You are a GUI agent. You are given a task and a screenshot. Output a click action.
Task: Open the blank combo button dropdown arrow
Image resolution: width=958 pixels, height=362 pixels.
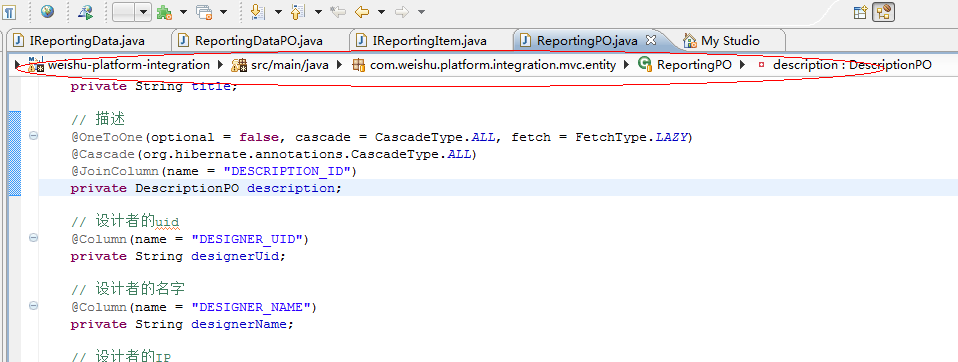tap(143, 12)
